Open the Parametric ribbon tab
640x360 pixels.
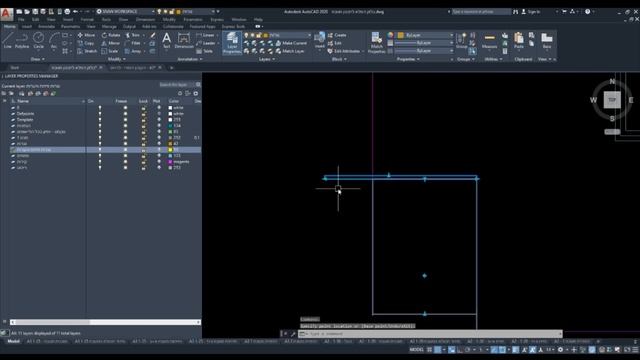[70, 27]
